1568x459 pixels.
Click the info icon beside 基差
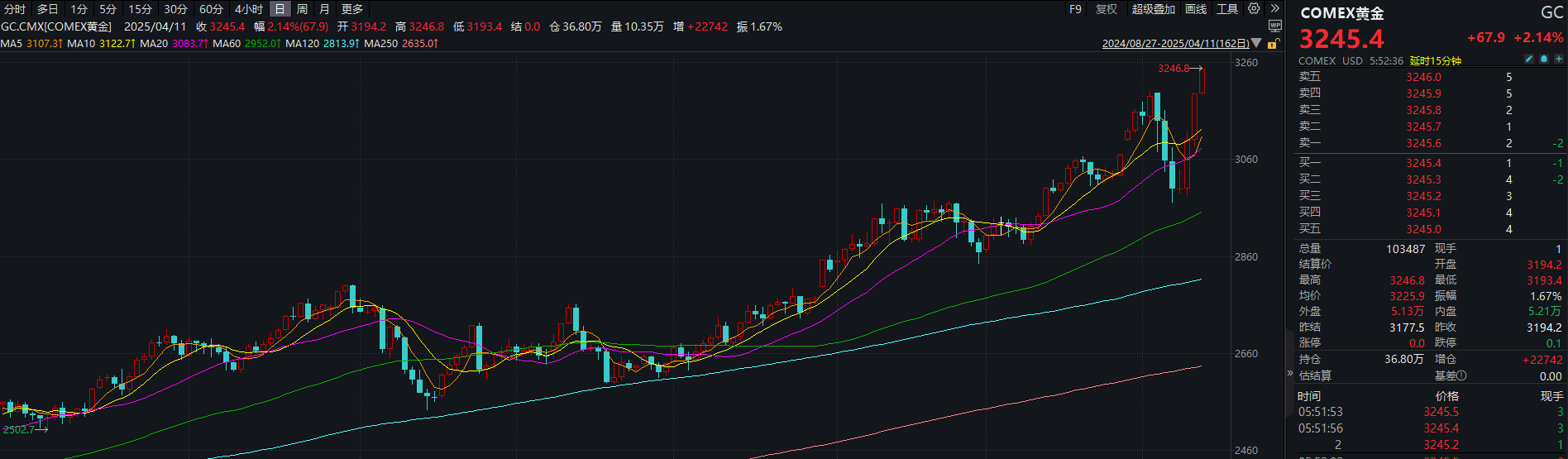point(1462,375)
